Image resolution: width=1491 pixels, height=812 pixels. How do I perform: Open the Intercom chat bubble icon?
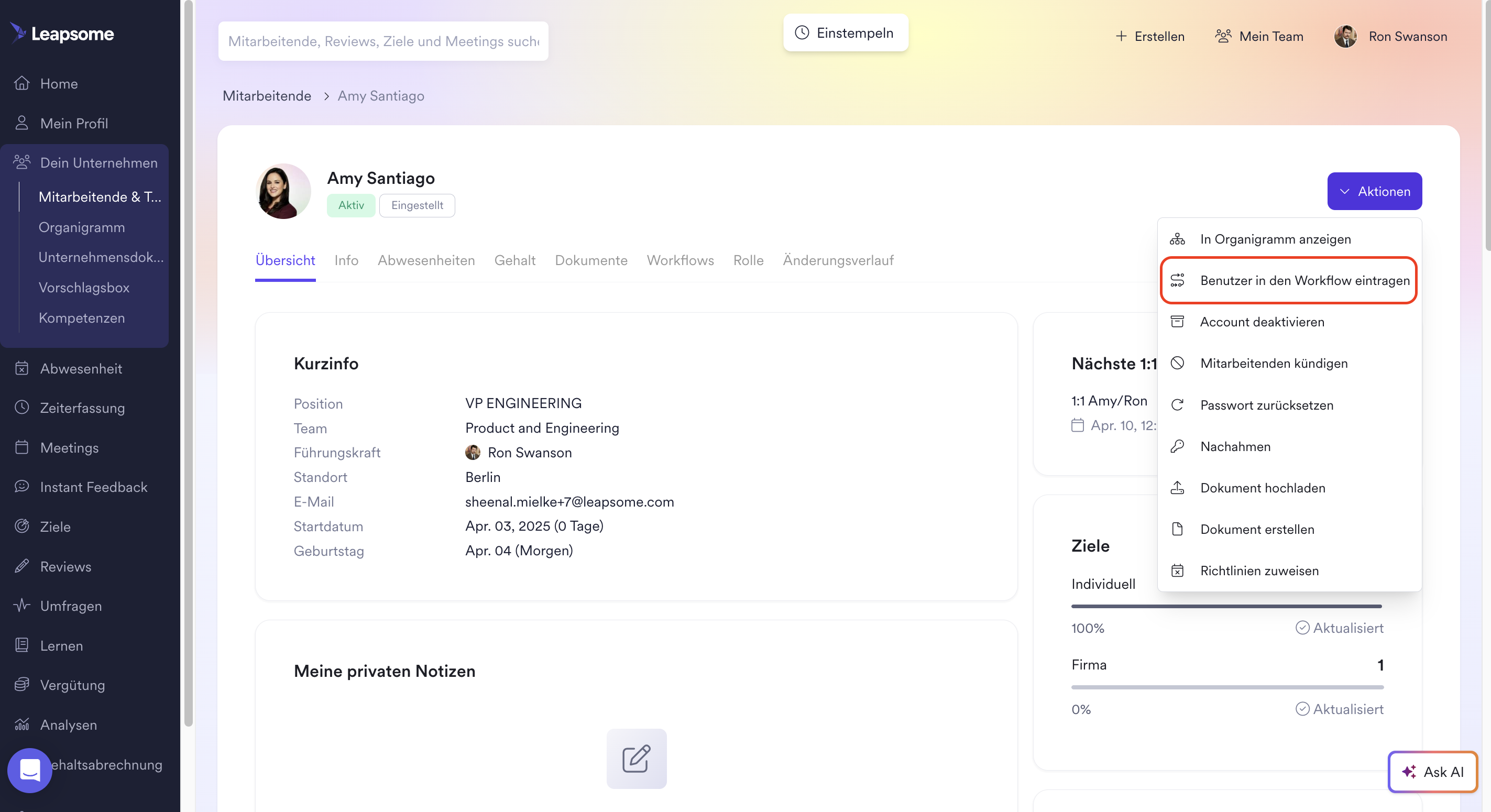29,770
